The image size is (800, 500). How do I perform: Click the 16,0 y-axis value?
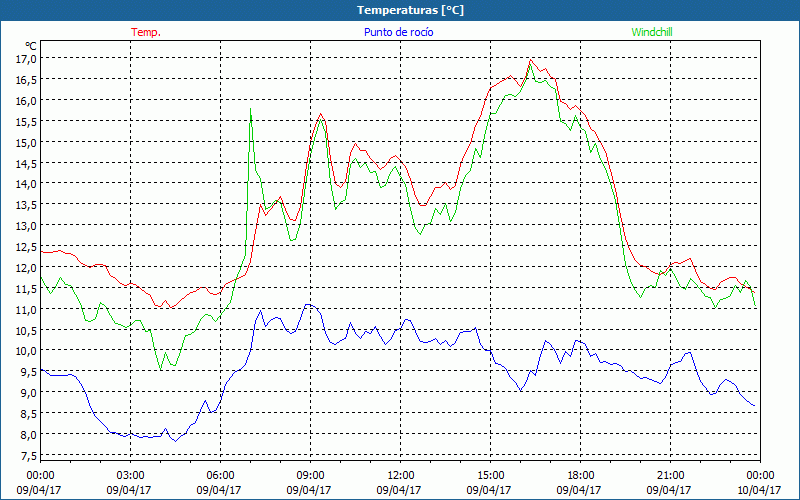(28, 101)
